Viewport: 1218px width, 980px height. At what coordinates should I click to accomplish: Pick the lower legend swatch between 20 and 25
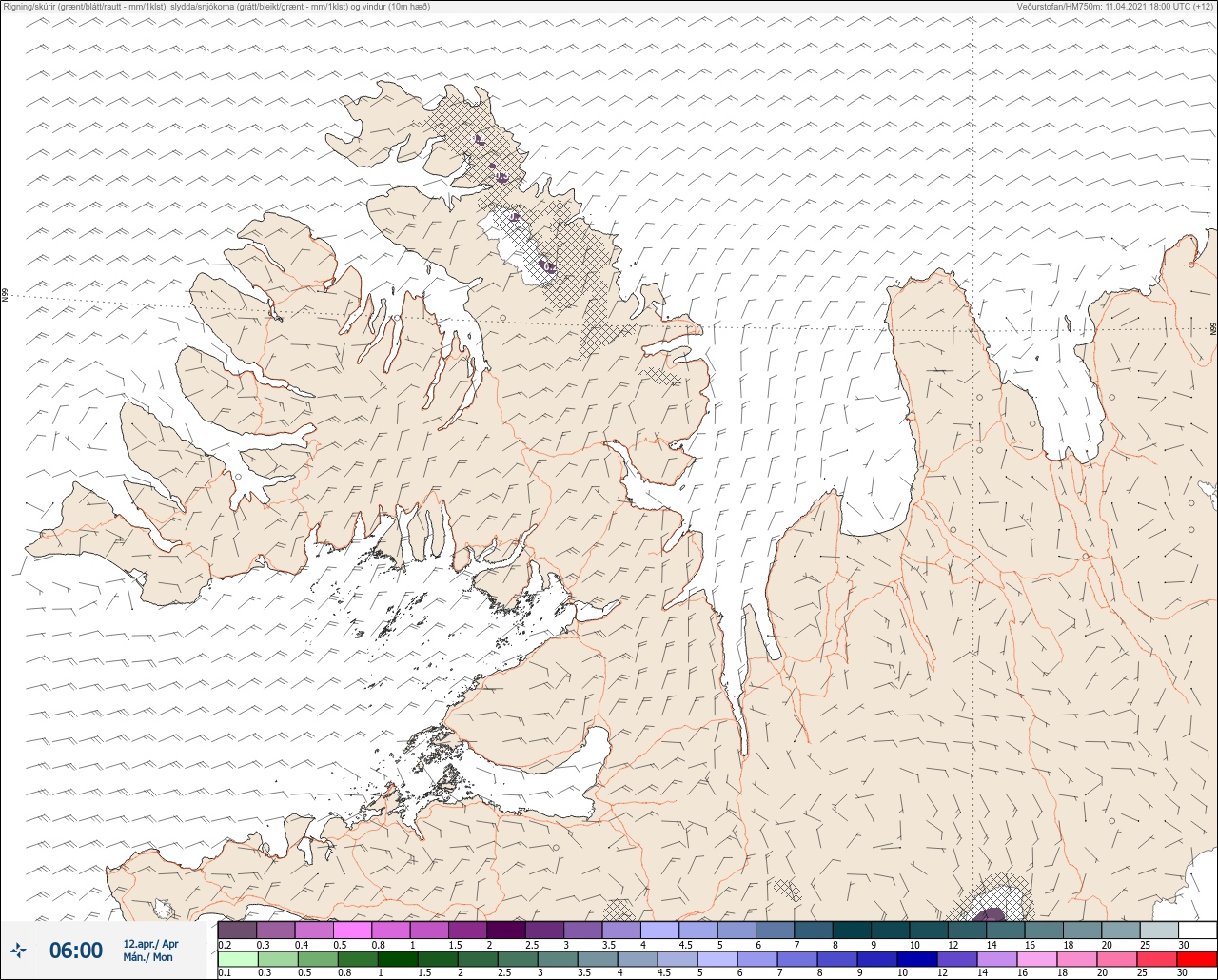point(1116,958)
